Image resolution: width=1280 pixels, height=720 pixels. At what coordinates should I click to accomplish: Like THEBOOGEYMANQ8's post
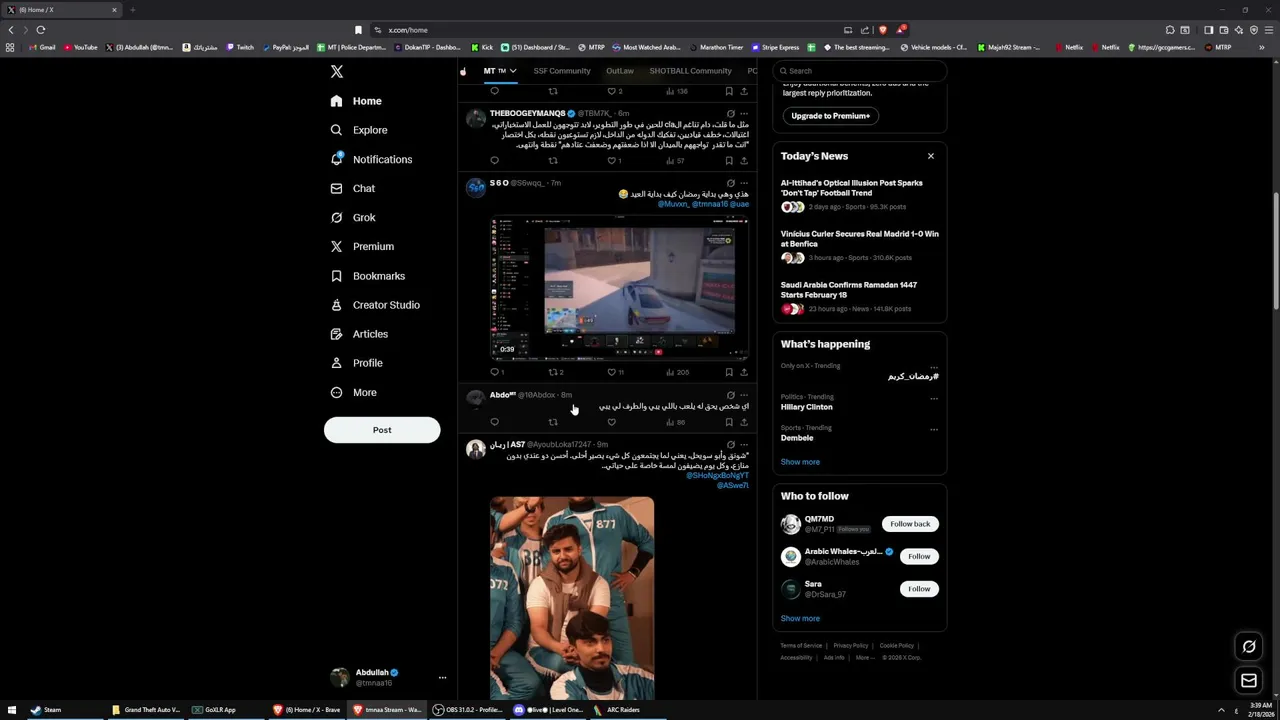pyautogui.click(x=611, y=160)
